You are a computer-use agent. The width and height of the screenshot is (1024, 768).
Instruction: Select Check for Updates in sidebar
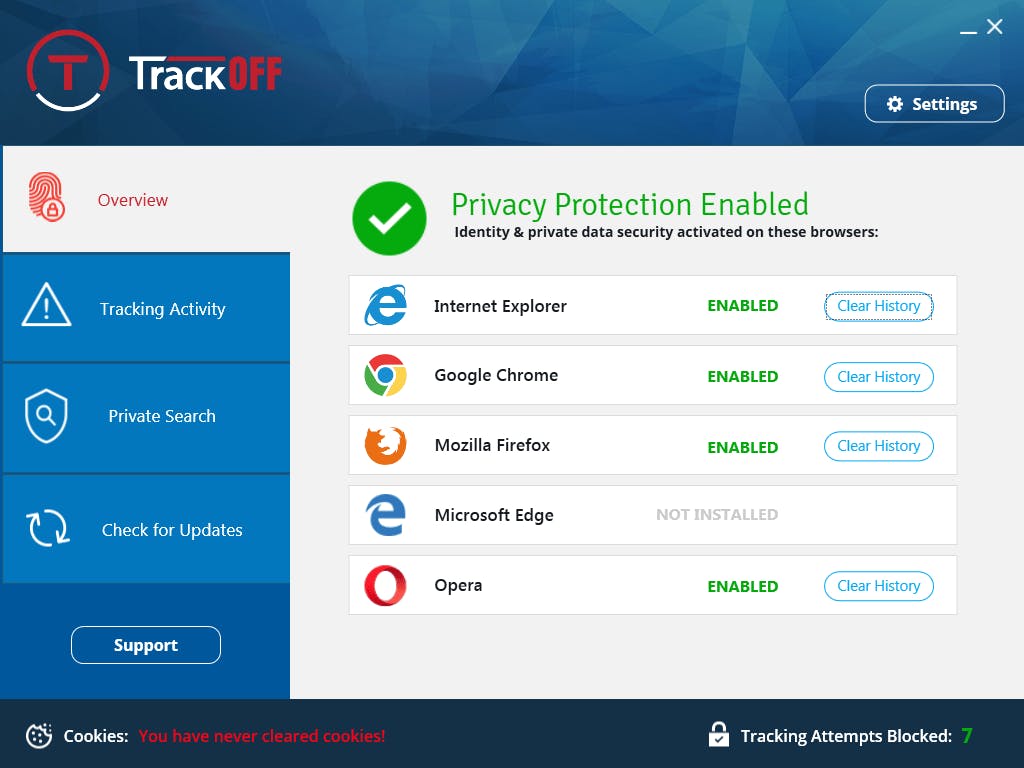coord(146,530)
